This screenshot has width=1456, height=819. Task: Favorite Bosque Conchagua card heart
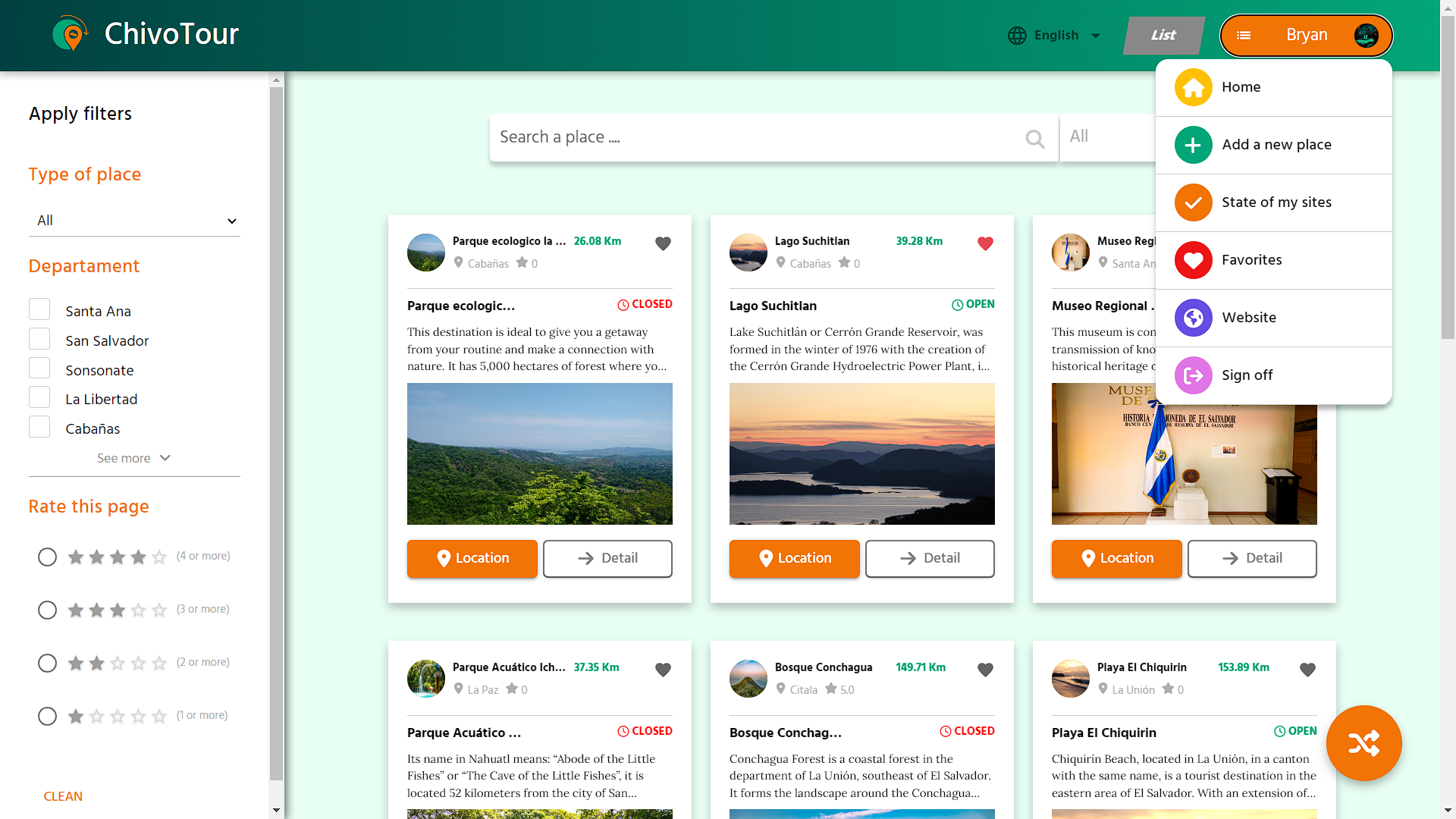point(985,670)
